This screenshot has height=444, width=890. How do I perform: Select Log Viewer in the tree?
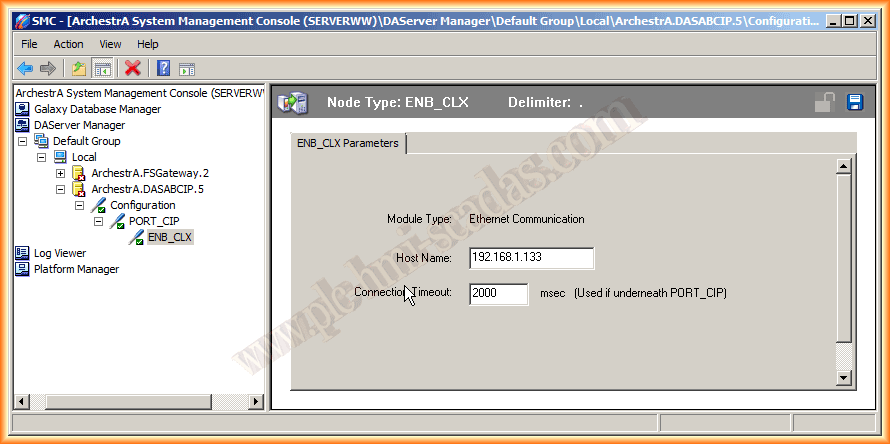[59, 253]
